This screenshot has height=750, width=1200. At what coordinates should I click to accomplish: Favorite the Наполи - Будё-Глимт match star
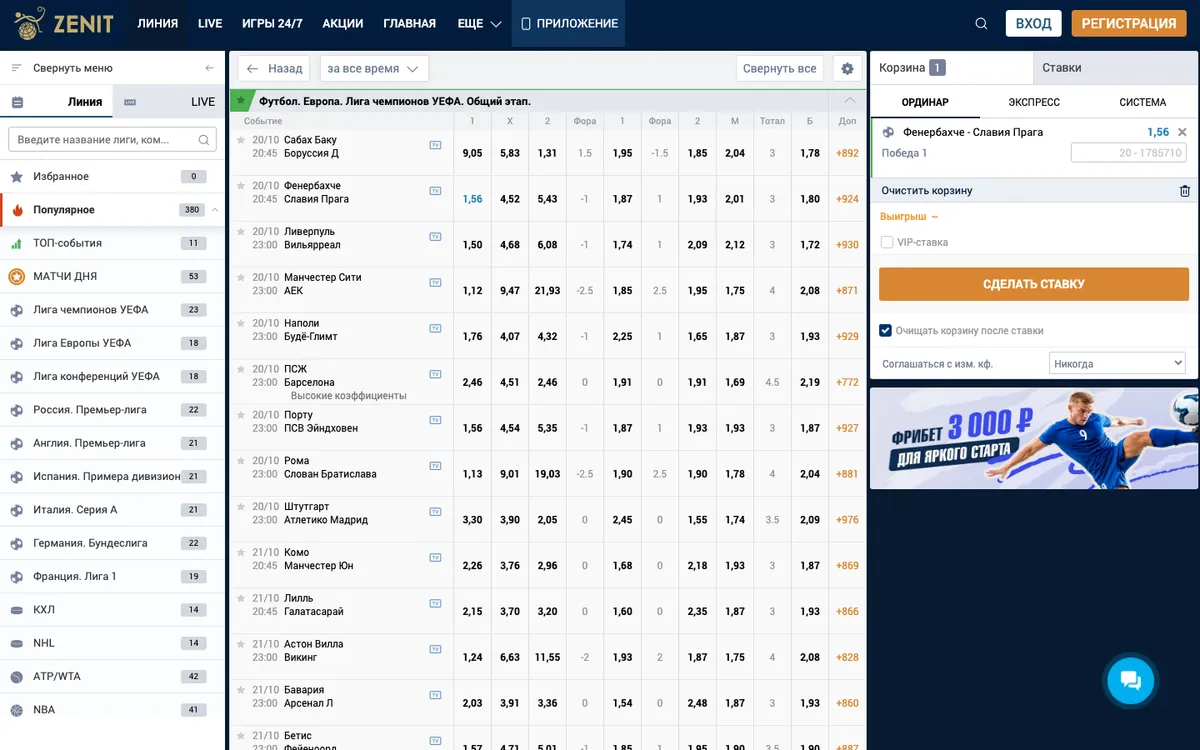tap(241, 324)
